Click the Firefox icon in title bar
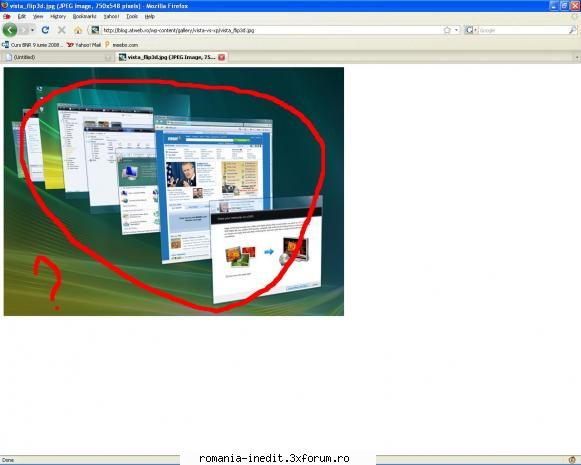581x465 pixels. click(4, 6)
